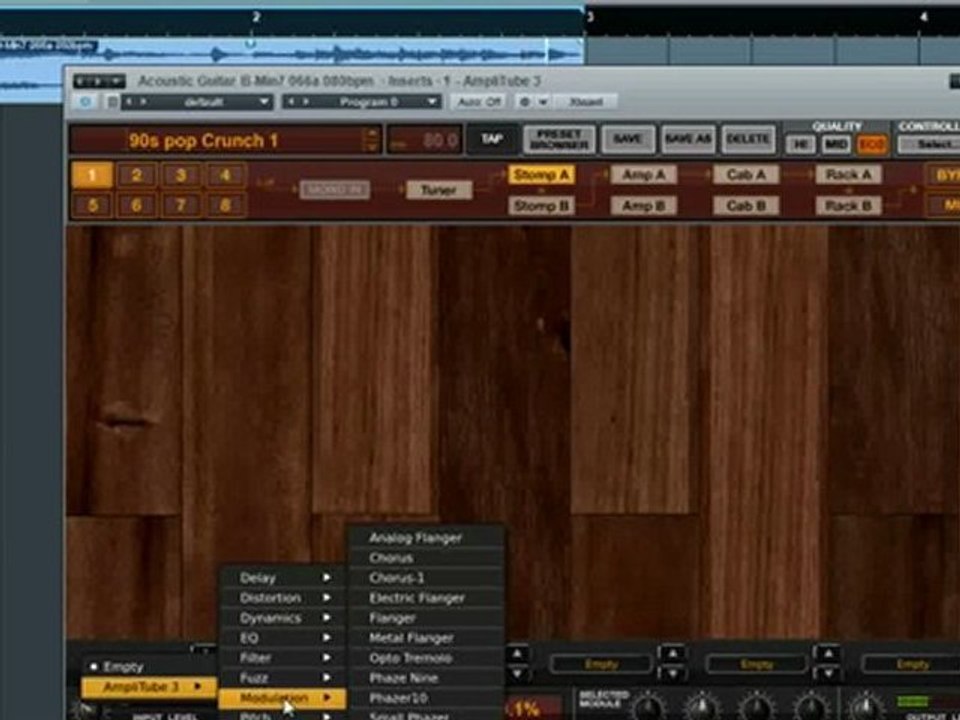
Task: Switch to the Amp B module
Action: (x=643, y=206)
